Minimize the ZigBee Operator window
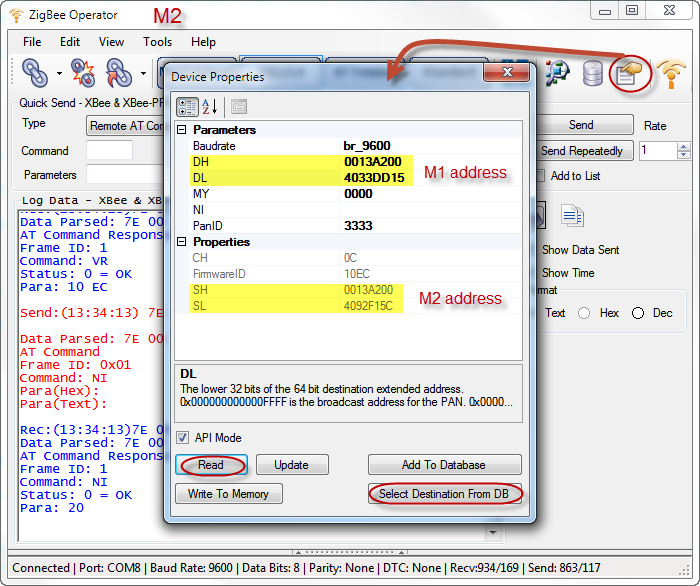Viewport: 700px width, 586px height. tap(605, 11)
